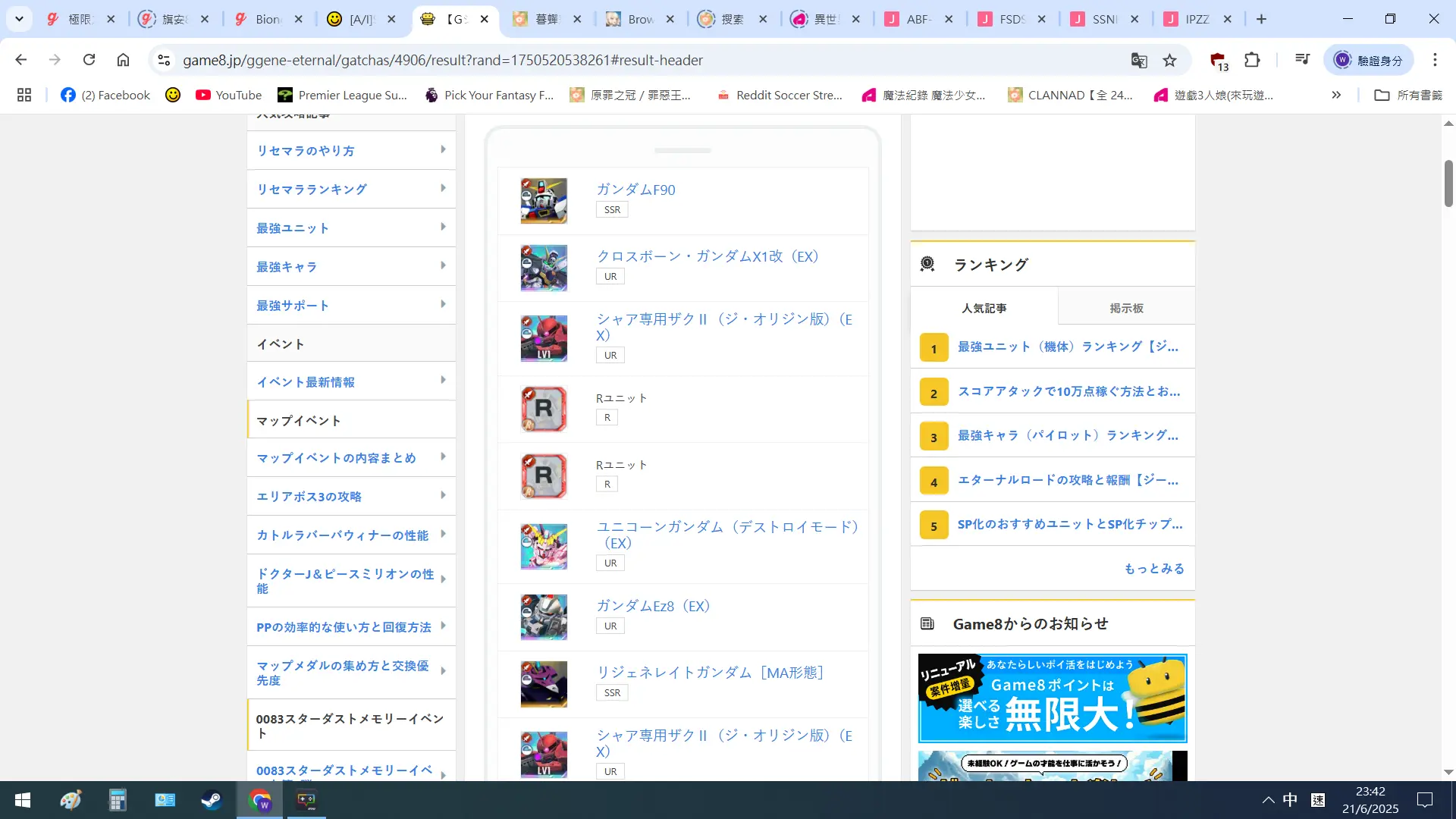The width and height of the screenshot is (1456, 819).
Task: Click the クロスボーン・ガンダムX1改 unit thumbnail
Action: tap(544, 268)
